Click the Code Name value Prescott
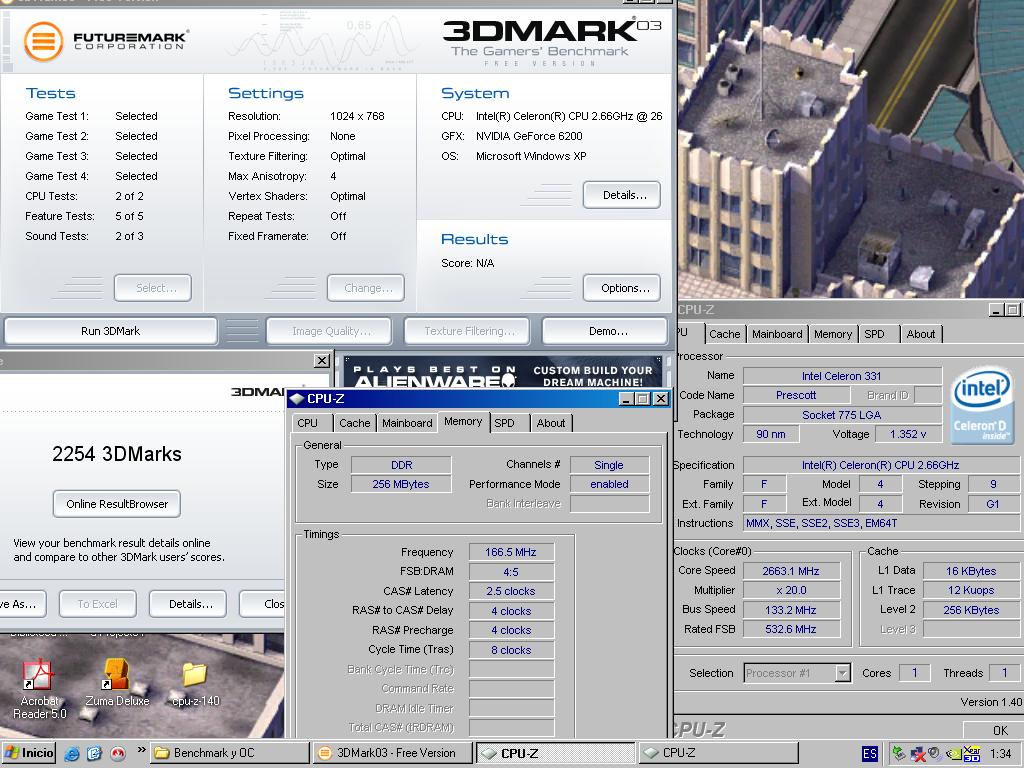This screenshot has width=1024, height=768. click(x=796, y=396)
